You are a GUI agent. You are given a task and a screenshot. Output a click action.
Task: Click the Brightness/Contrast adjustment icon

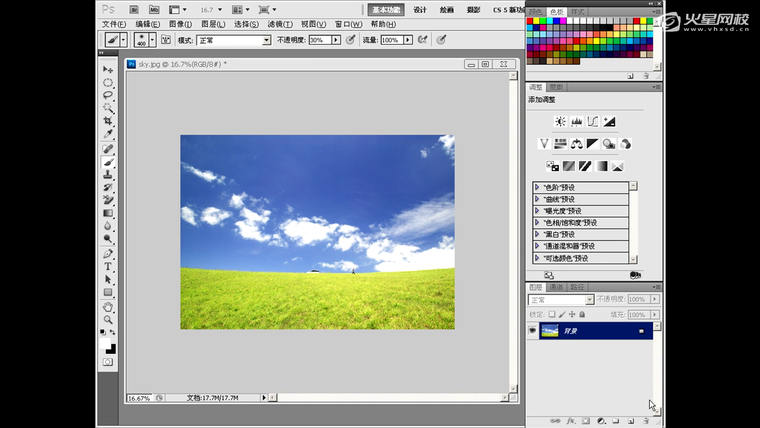click(560, 122)
